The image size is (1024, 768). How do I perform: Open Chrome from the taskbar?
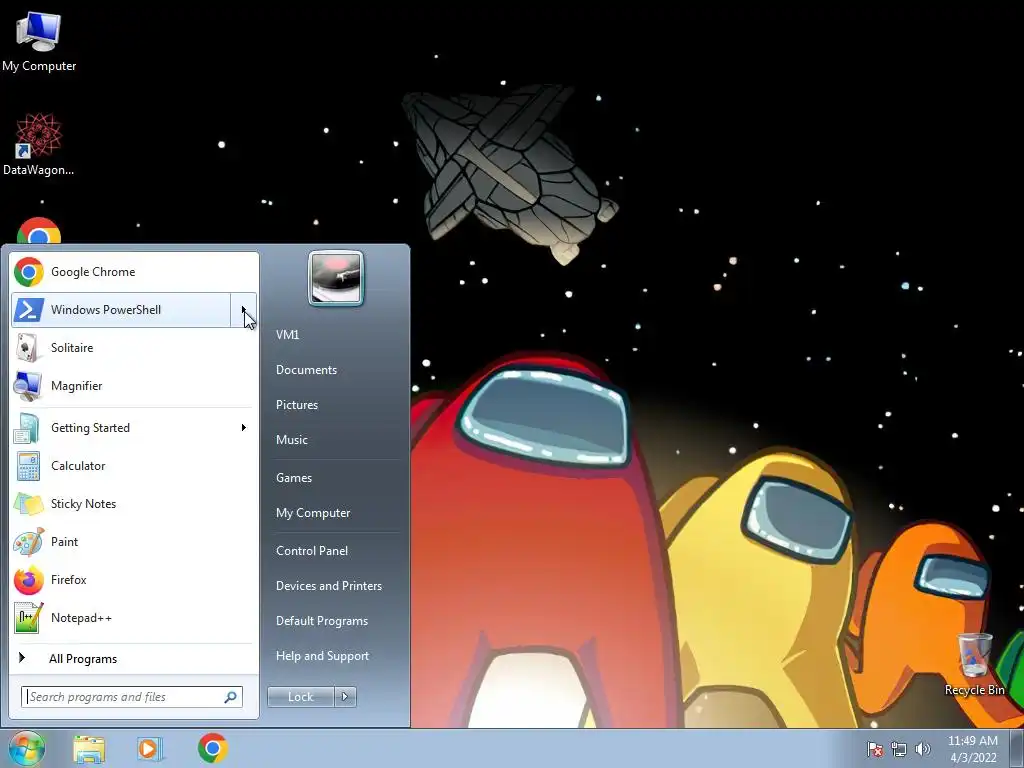click(213, 748)
